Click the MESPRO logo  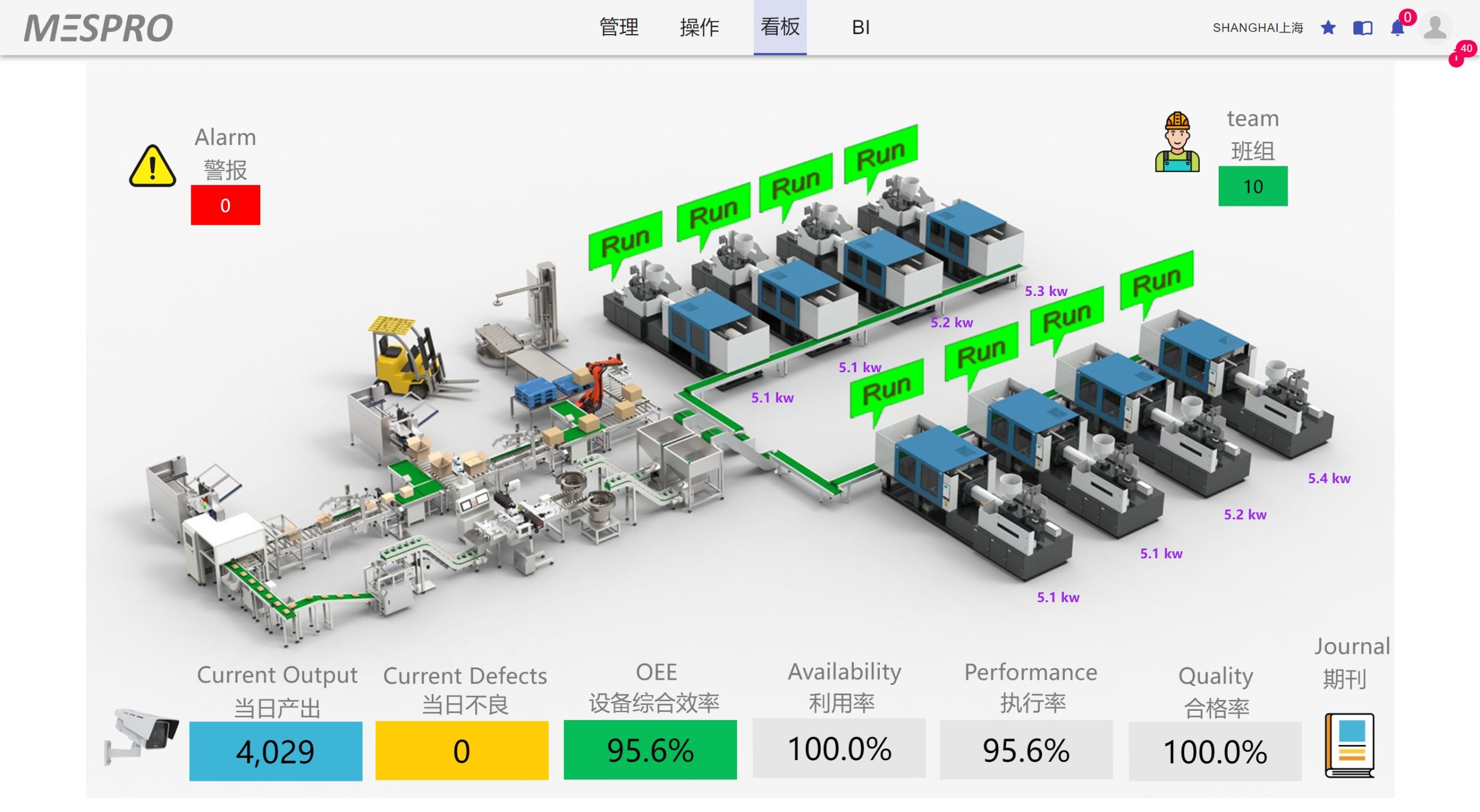98,28
